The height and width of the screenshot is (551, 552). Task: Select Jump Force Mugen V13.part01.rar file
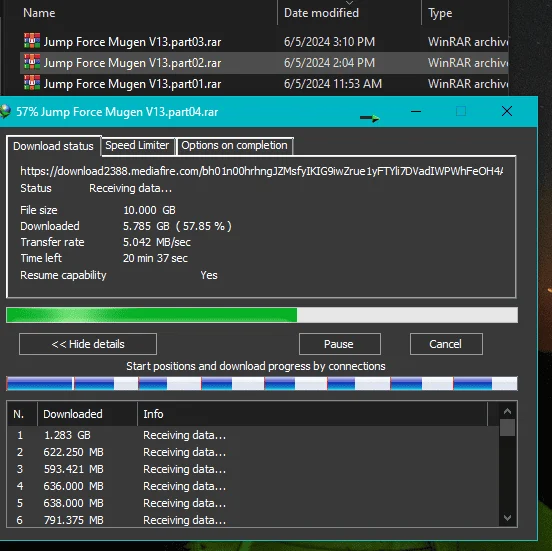[132, 84]
